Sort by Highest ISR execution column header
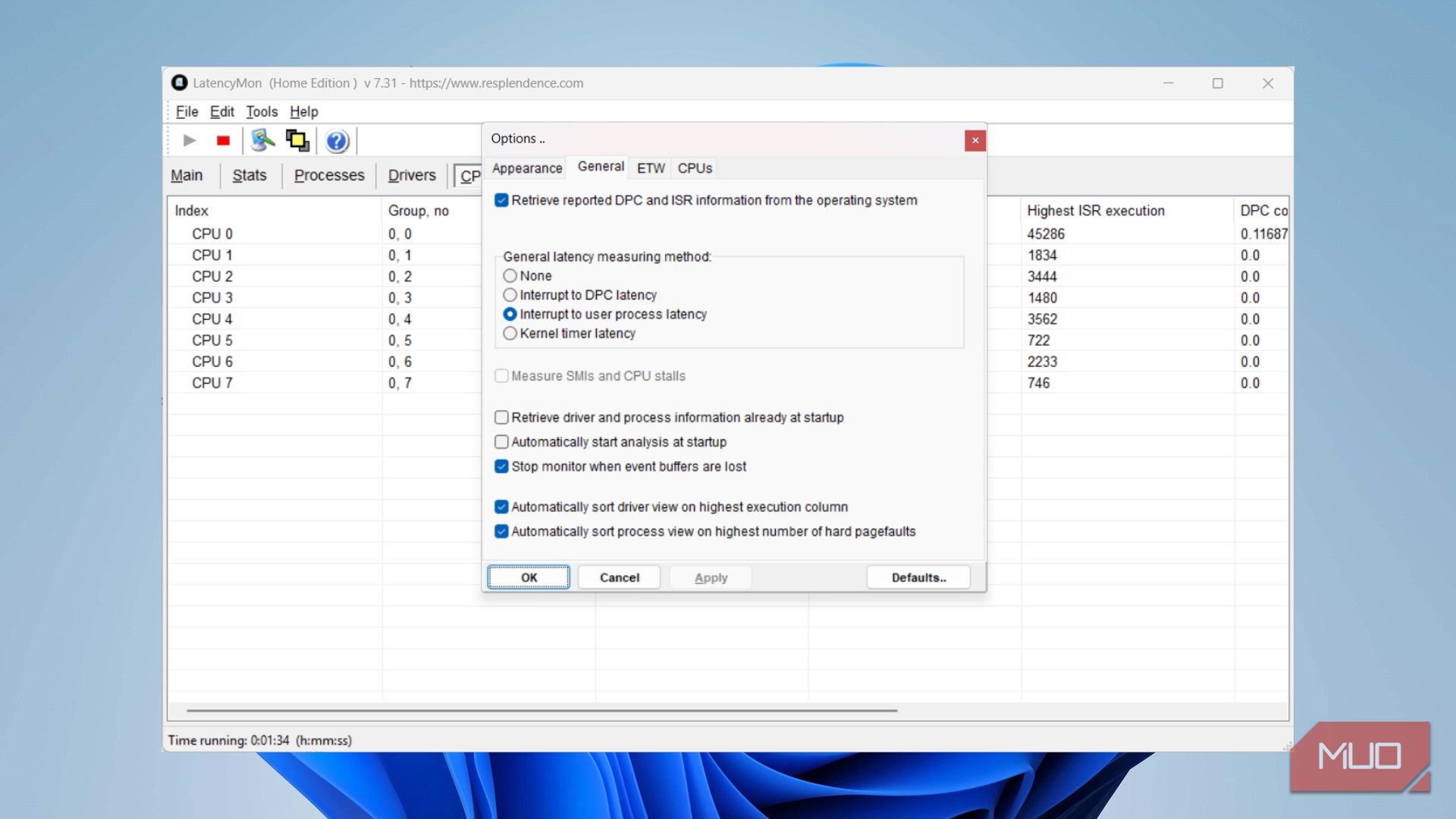This screenshot has height=819, width=1456. click(x=1127, y=211)
